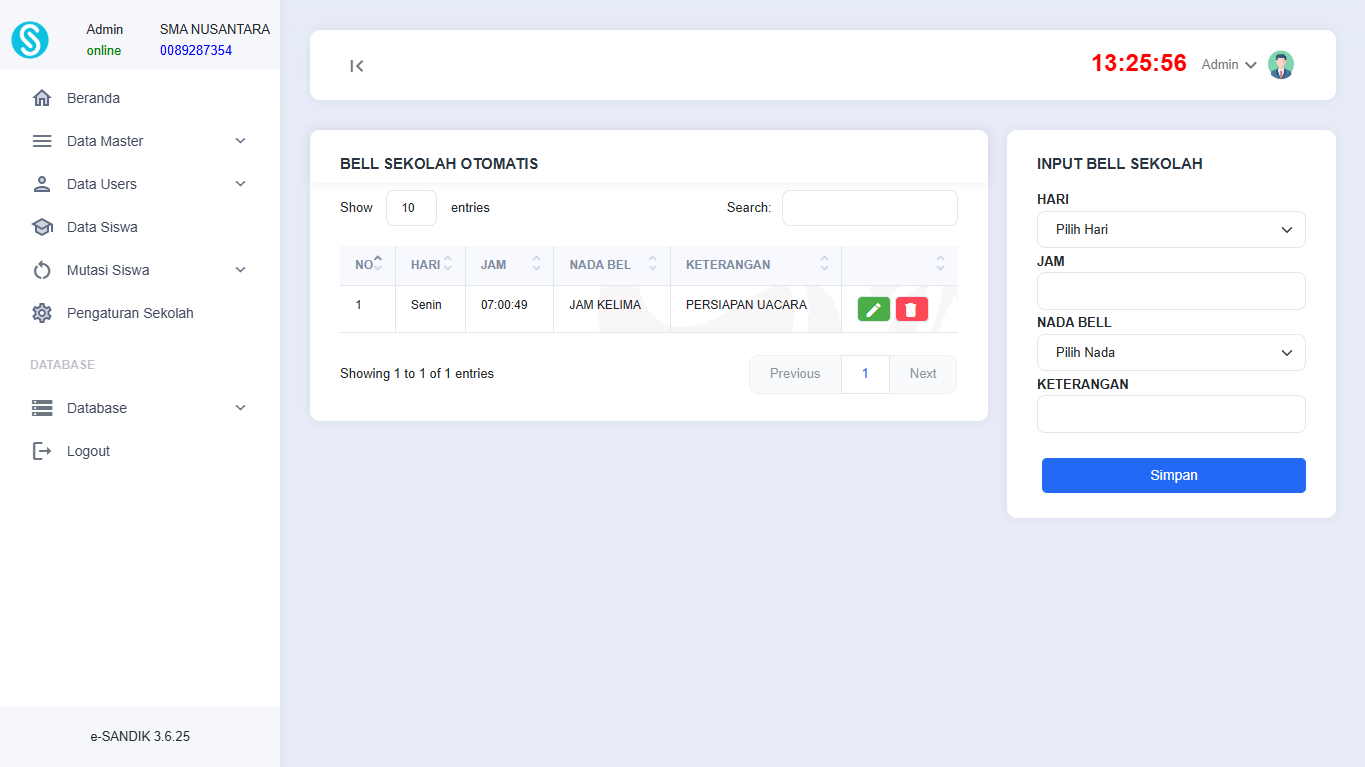Click the e-SANDIK logo icon
This screenshot has width=1365, height=767.
coord(30,40)
